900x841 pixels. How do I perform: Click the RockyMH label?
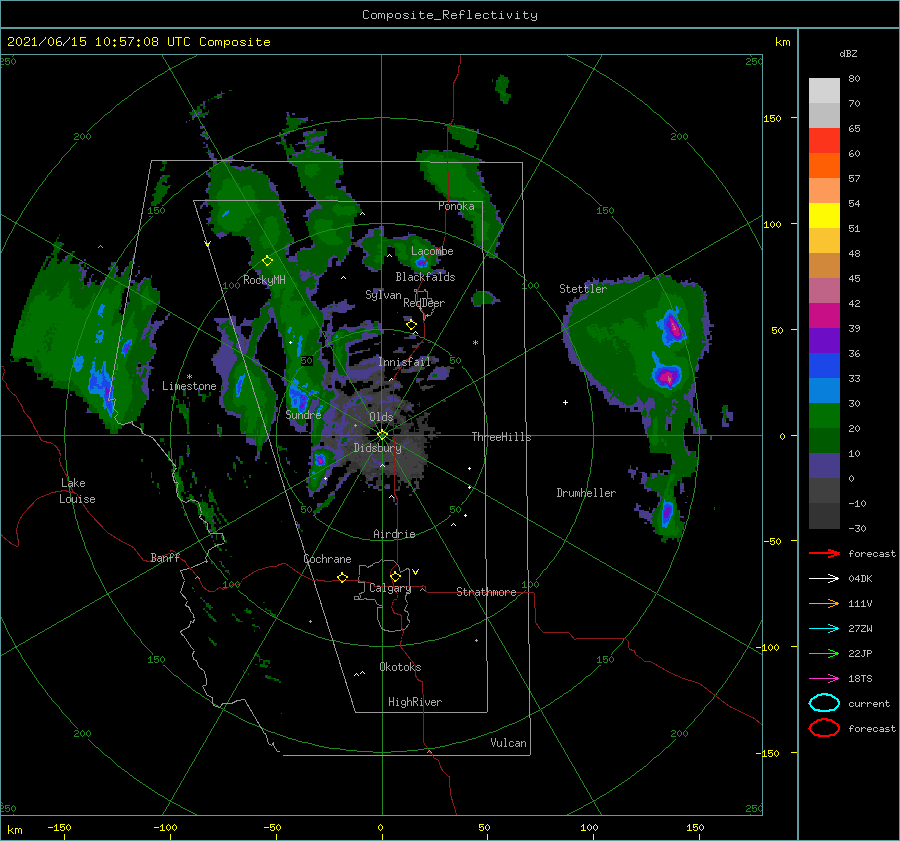tap(264, 280)
